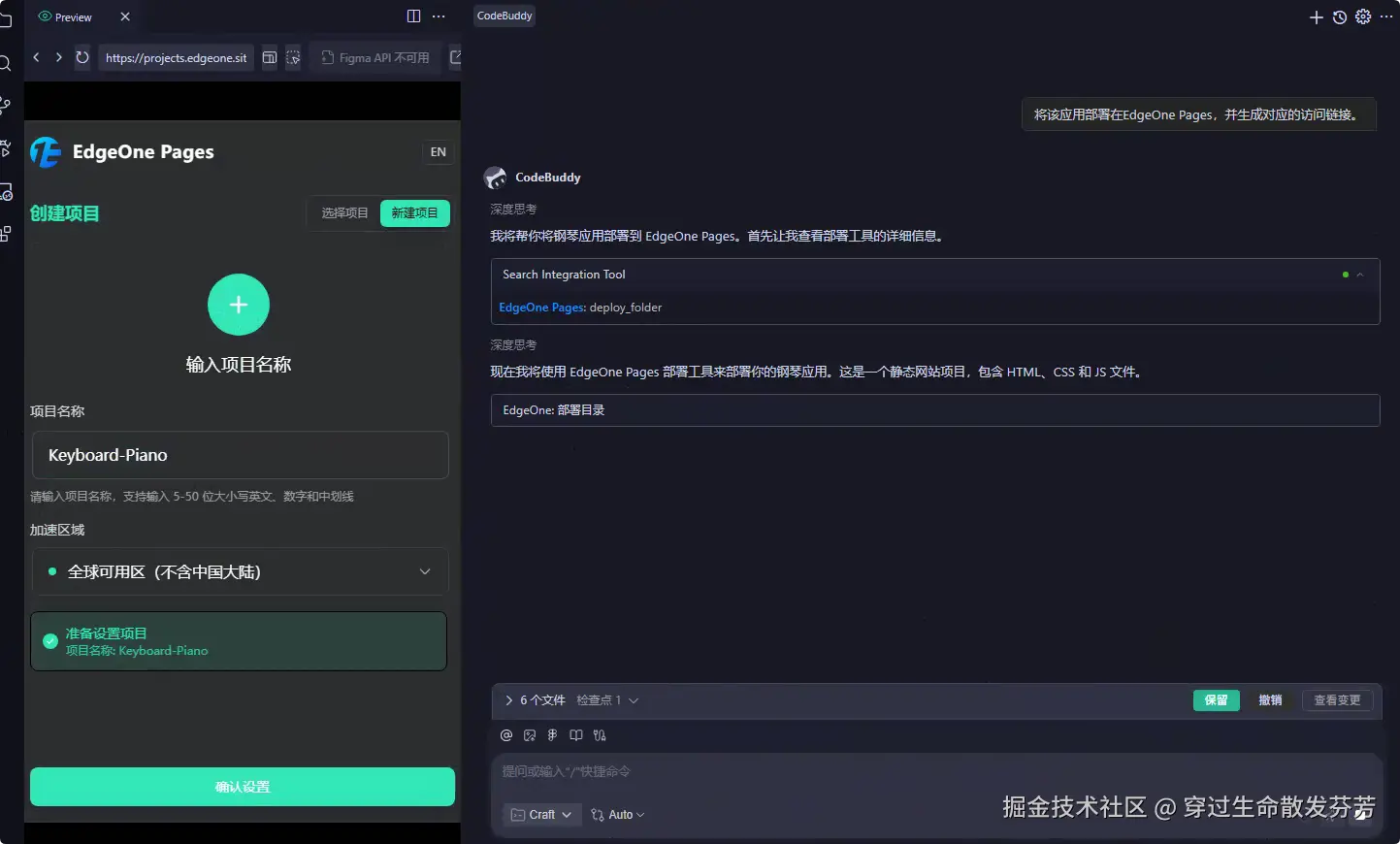
Task: Open the extensions sidebar icon
Action: [x=5, y=234]
